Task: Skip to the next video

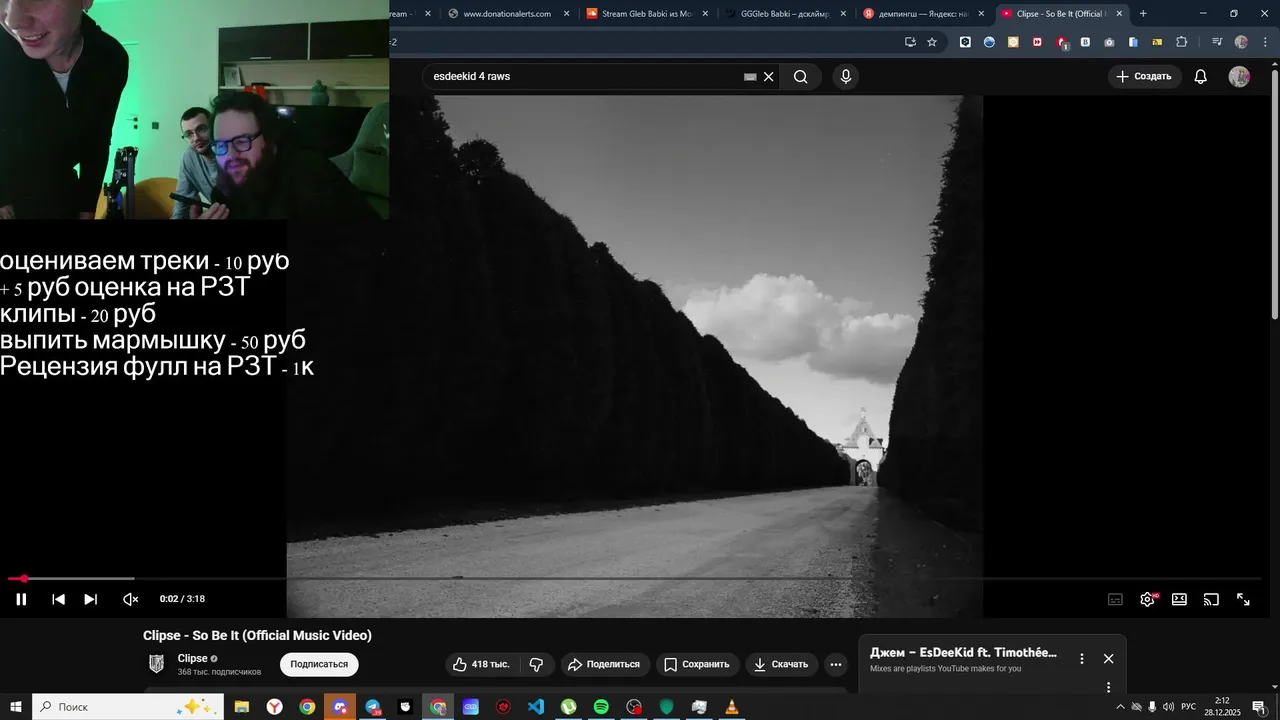Action: coord(90,599)
